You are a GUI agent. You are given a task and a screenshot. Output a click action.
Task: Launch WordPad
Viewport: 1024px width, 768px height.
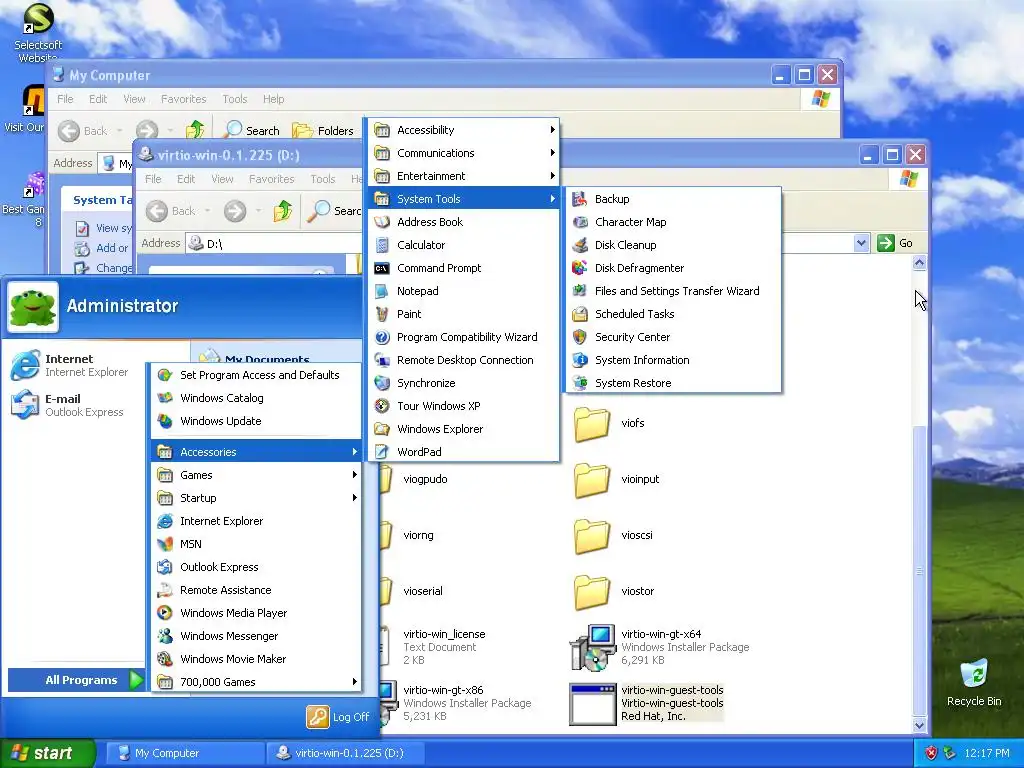pyautogui.click(x=464, y=452)
